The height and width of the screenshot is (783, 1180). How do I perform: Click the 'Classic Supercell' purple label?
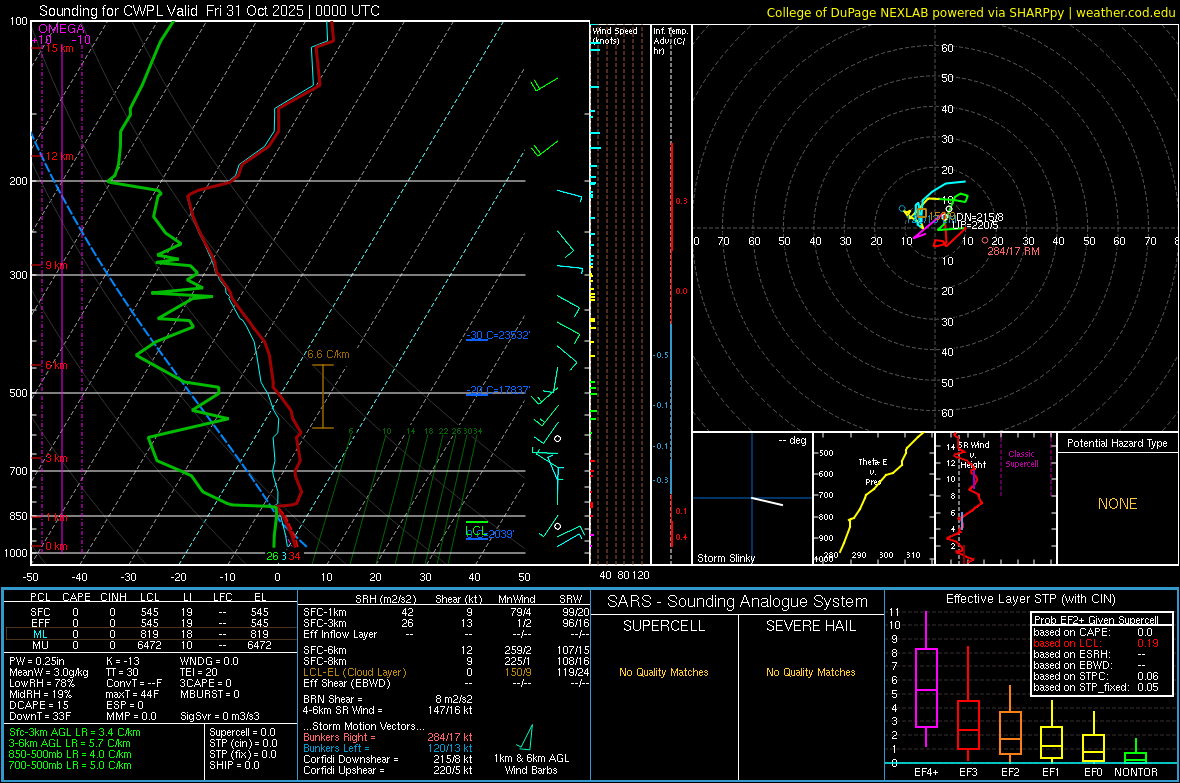(1021, 459)
